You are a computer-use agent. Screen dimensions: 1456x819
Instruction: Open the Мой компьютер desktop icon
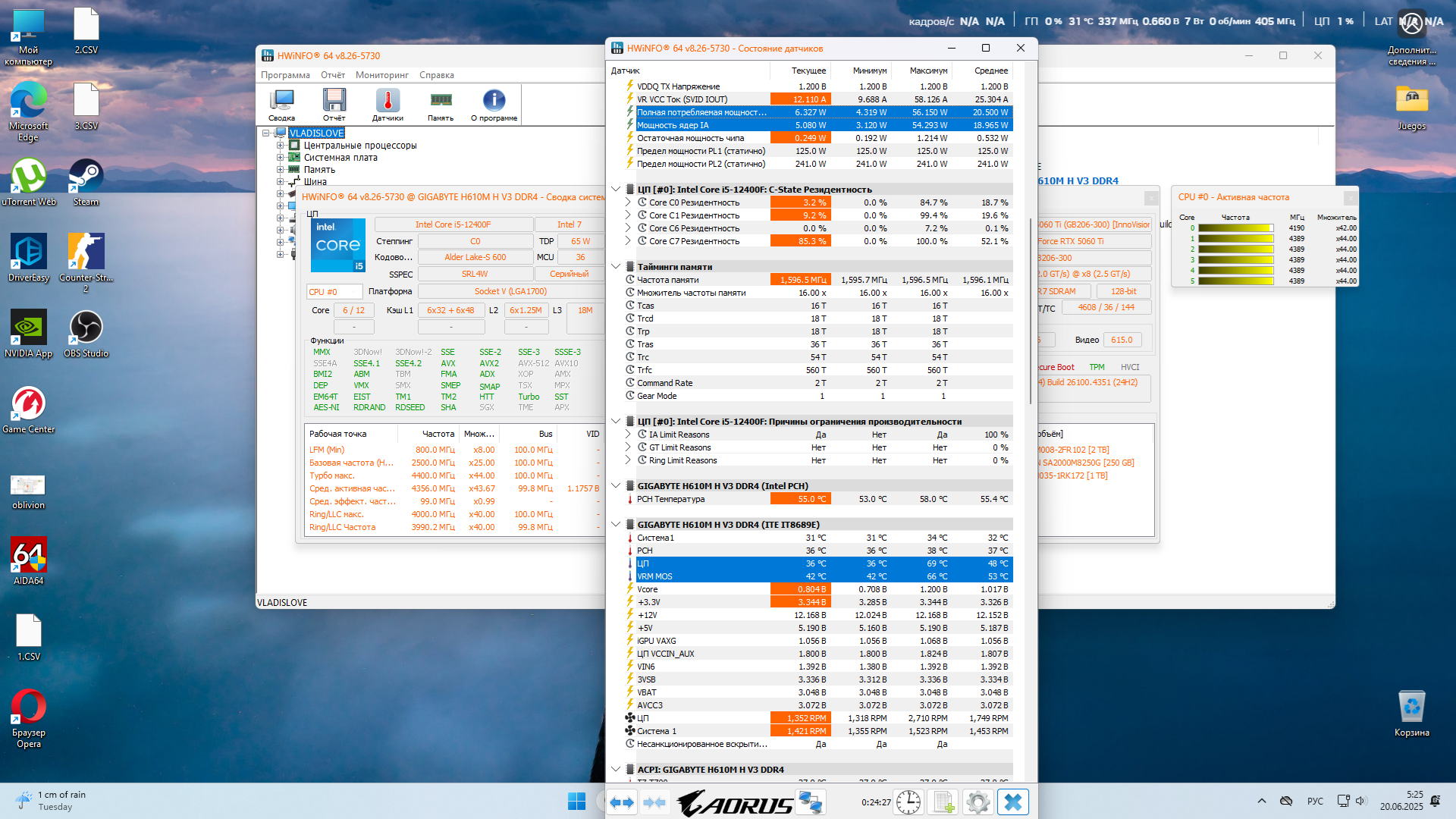28,36
